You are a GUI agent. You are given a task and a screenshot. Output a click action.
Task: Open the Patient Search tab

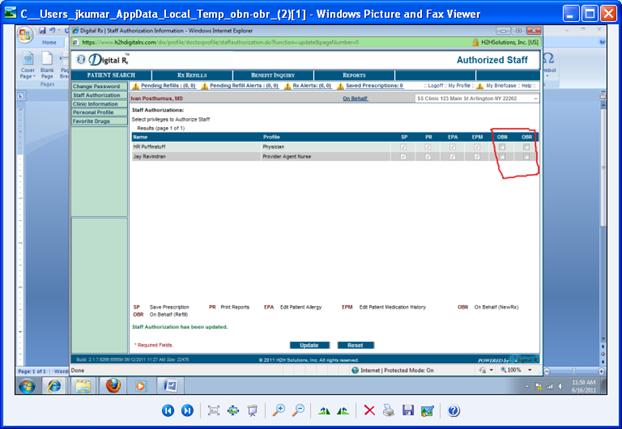[111, 75]
